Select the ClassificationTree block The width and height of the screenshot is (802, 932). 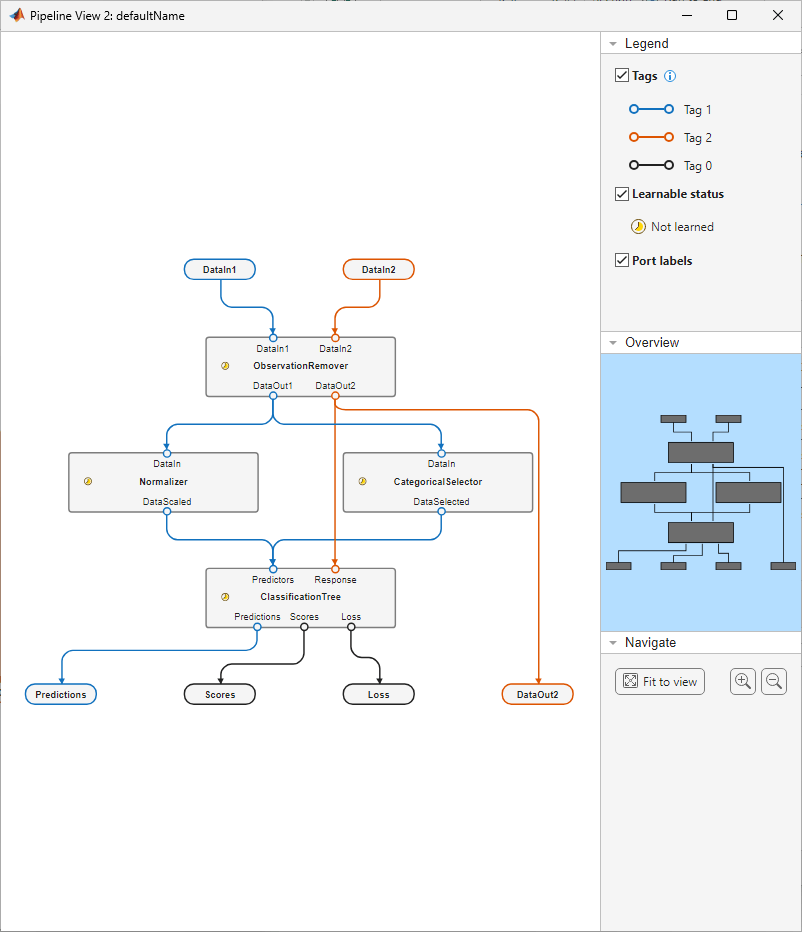[300, 597]
